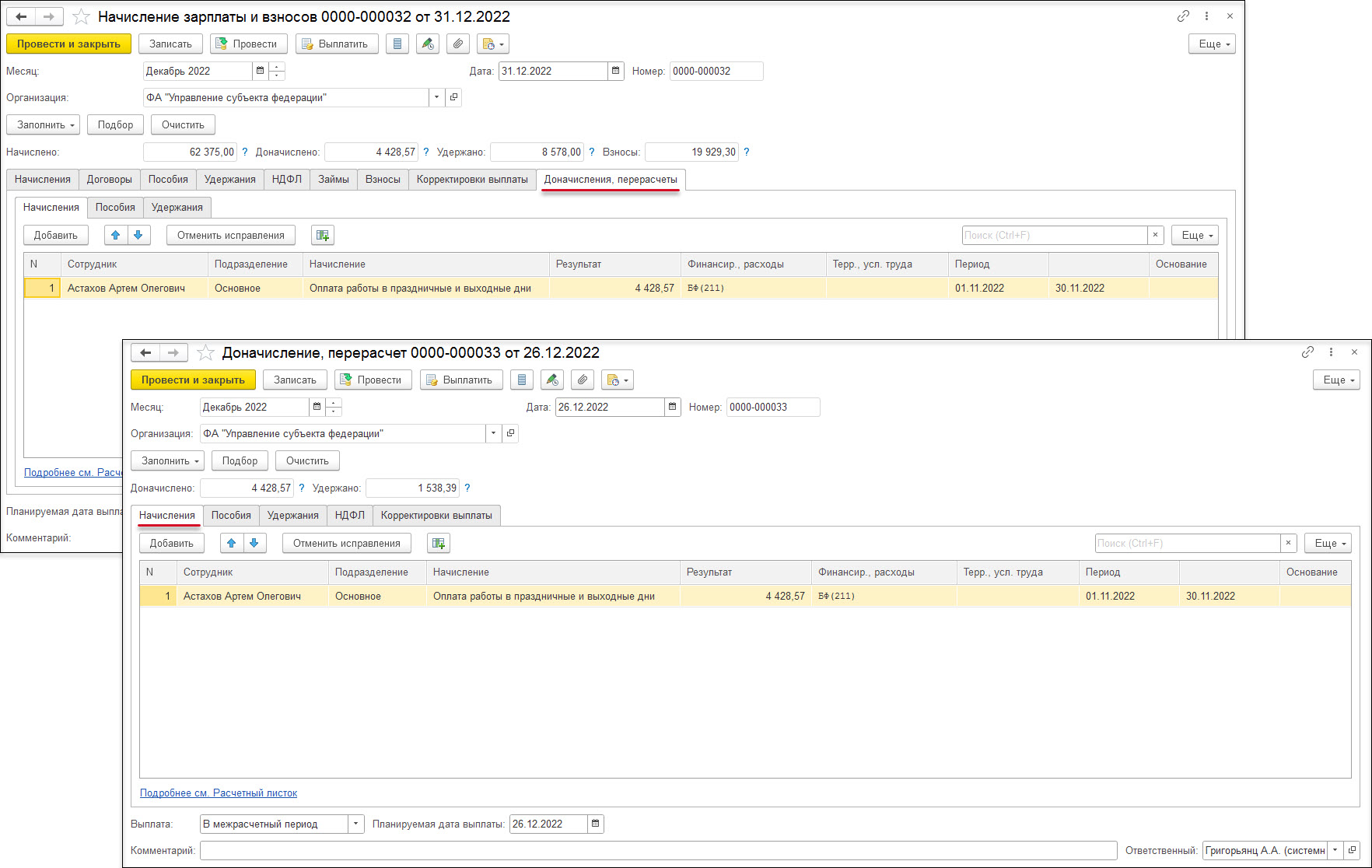The height and width of the screenshot is (868, 1372).
Task: Click Отменить исправления in Доначисление window
Action: 347,543
